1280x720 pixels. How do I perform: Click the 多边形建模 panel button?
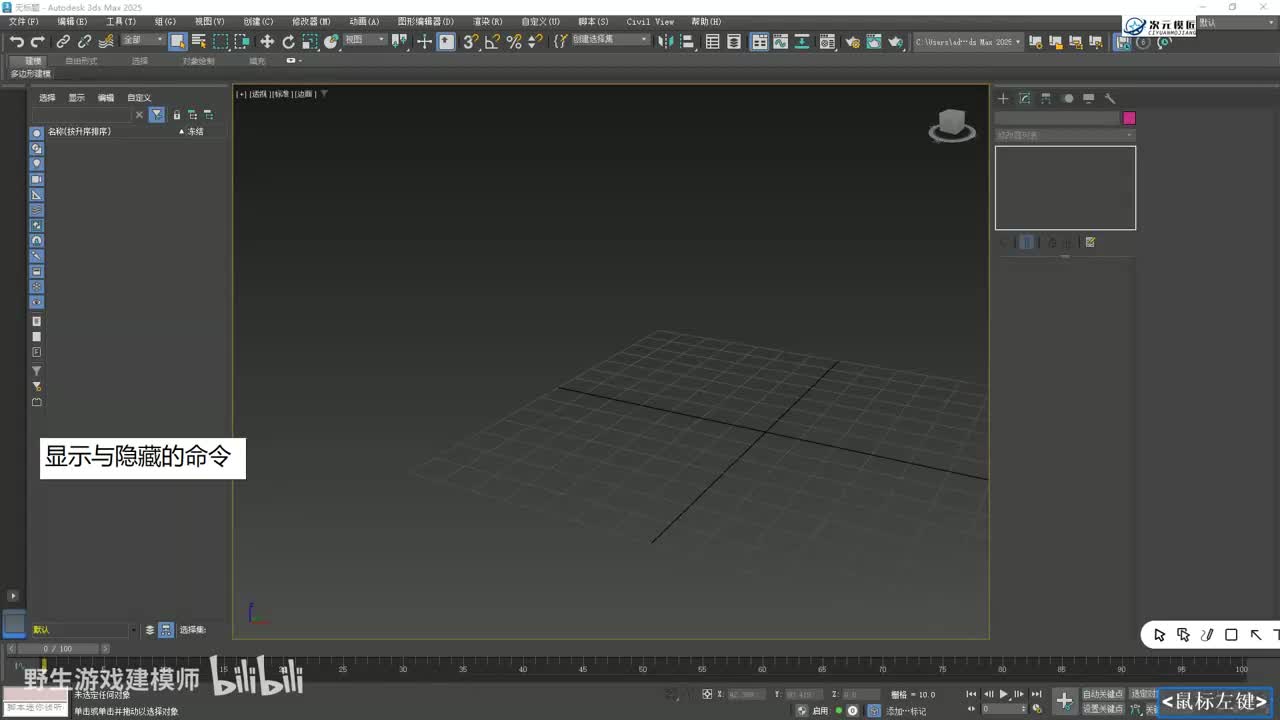click(30, 74)
